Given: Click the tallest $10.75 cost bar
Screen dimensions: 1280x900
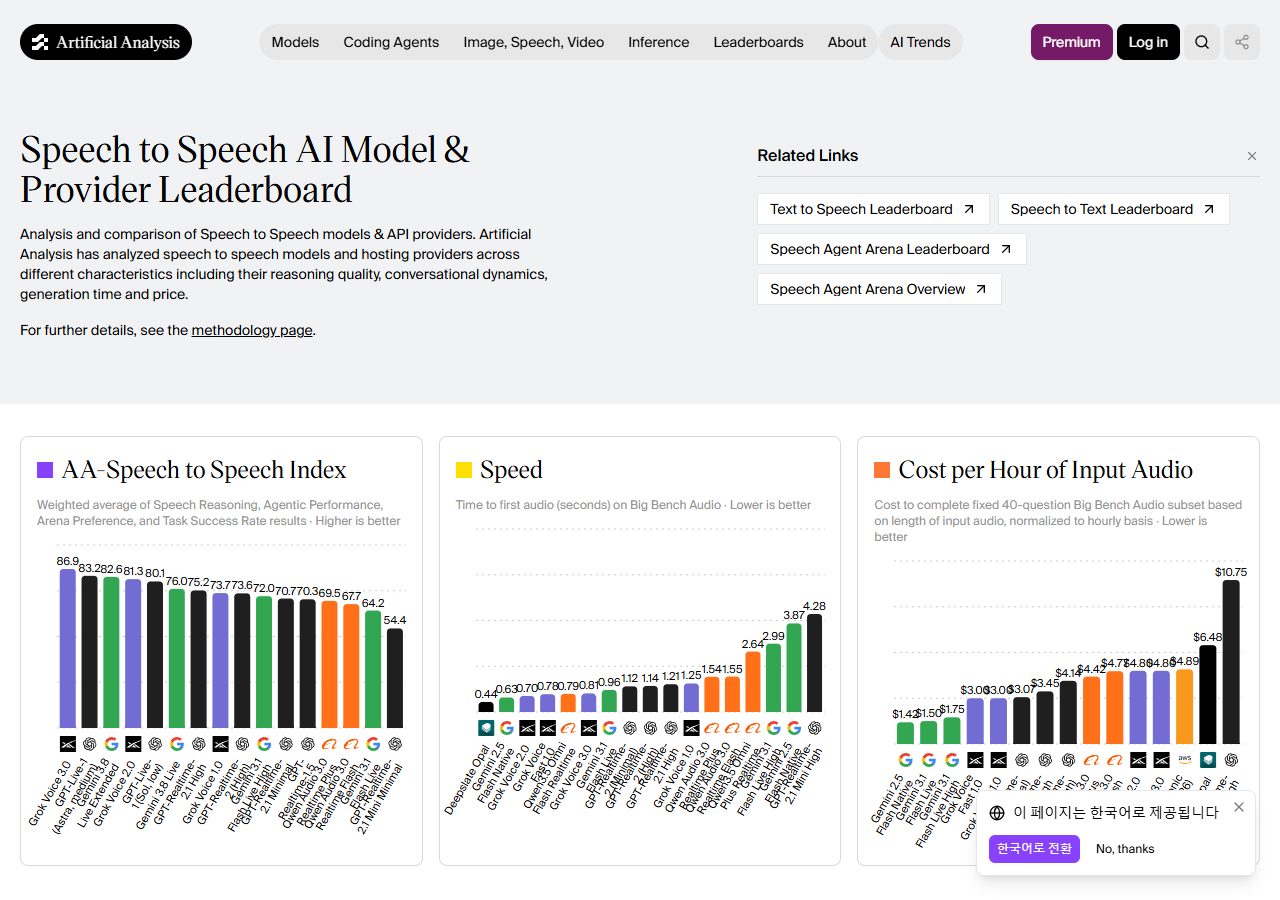Looking at the screenshot, I should click(x=1231, y=662).
